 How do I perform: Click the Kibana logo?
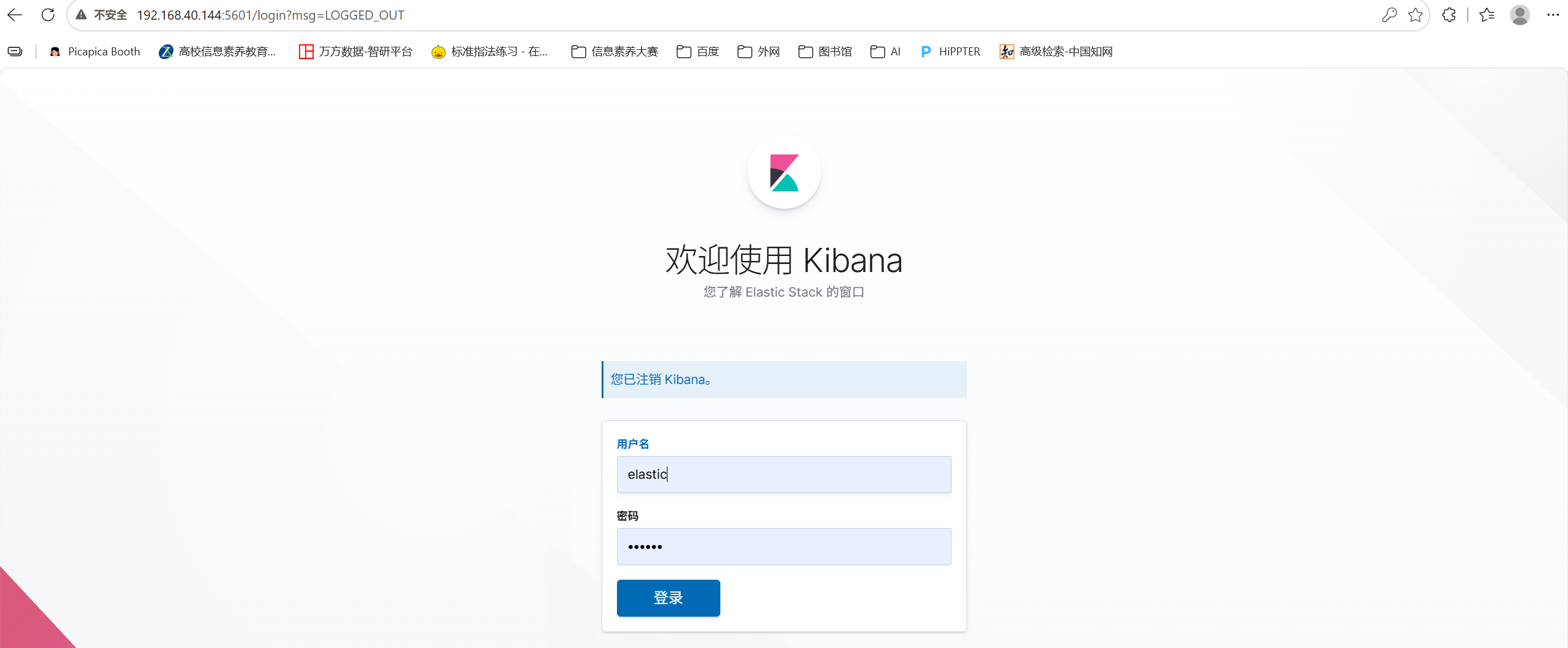tap(784, 172)
